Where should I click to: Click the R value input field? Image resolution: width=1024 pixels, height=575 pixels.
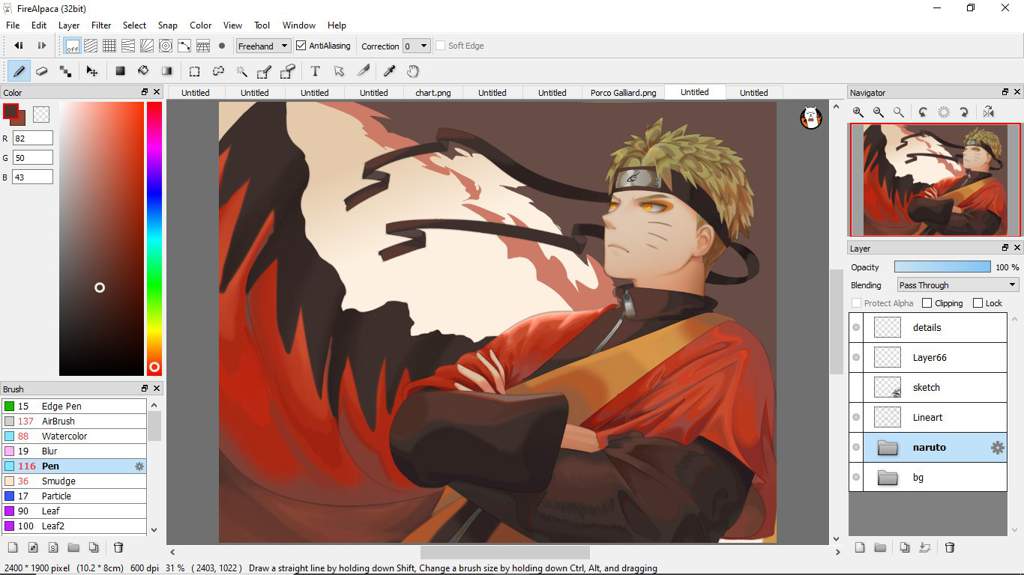(33, 139)
